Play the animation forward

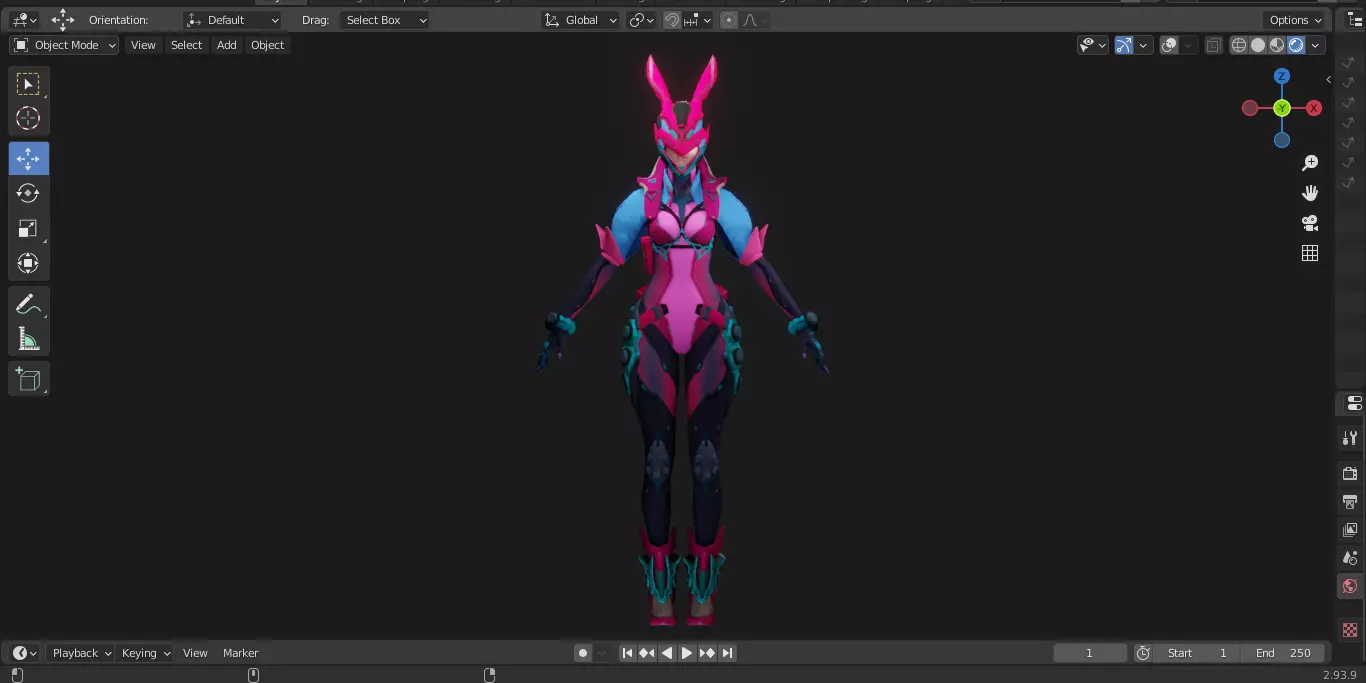click(687, 653)
